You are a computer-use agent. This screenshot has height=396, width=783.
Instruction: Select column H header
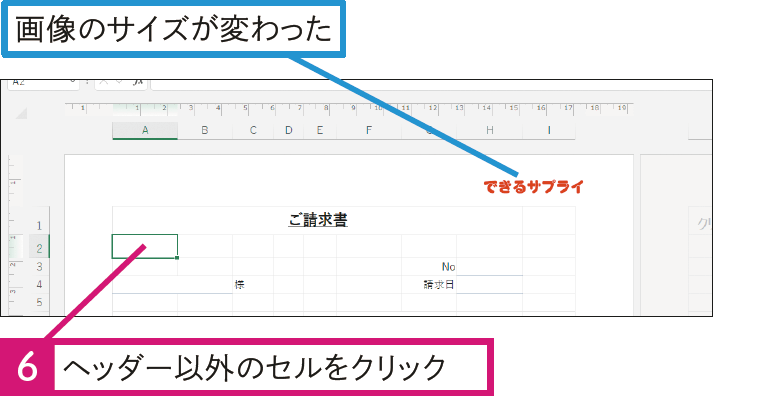(x=489, y=130)
